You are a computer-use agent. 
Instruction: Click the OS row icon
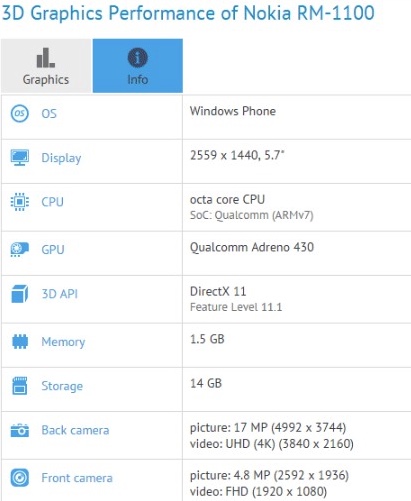[20, 113]
